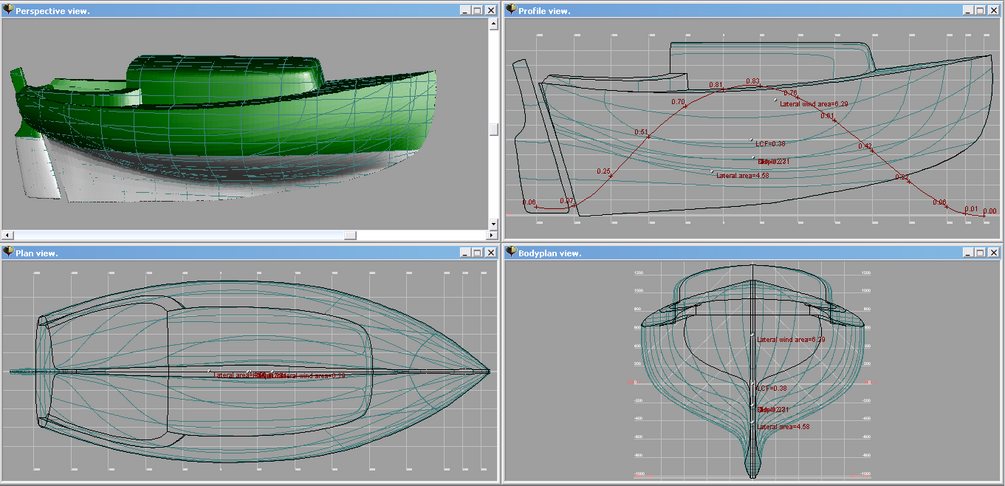The width and height of the screenshot is (1005, 486).
Task: Click 'Lateral area=4.58' in Bodyplan view
Action: (783, 426)
